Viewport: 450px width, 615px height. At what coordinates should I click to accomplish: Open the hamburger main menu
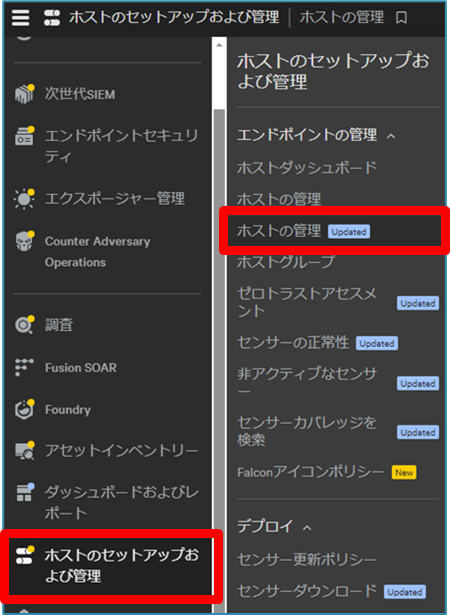21,18
